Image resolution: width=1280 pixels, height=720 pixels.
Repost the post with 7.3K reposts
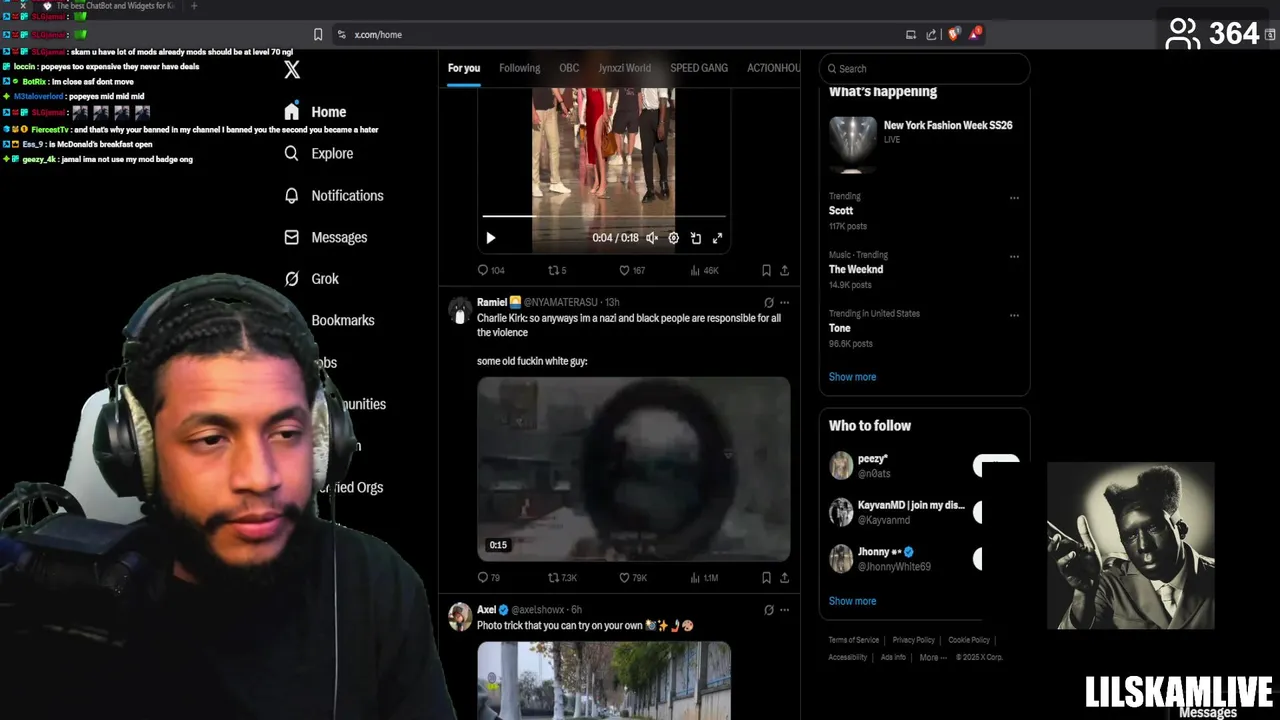562,577
